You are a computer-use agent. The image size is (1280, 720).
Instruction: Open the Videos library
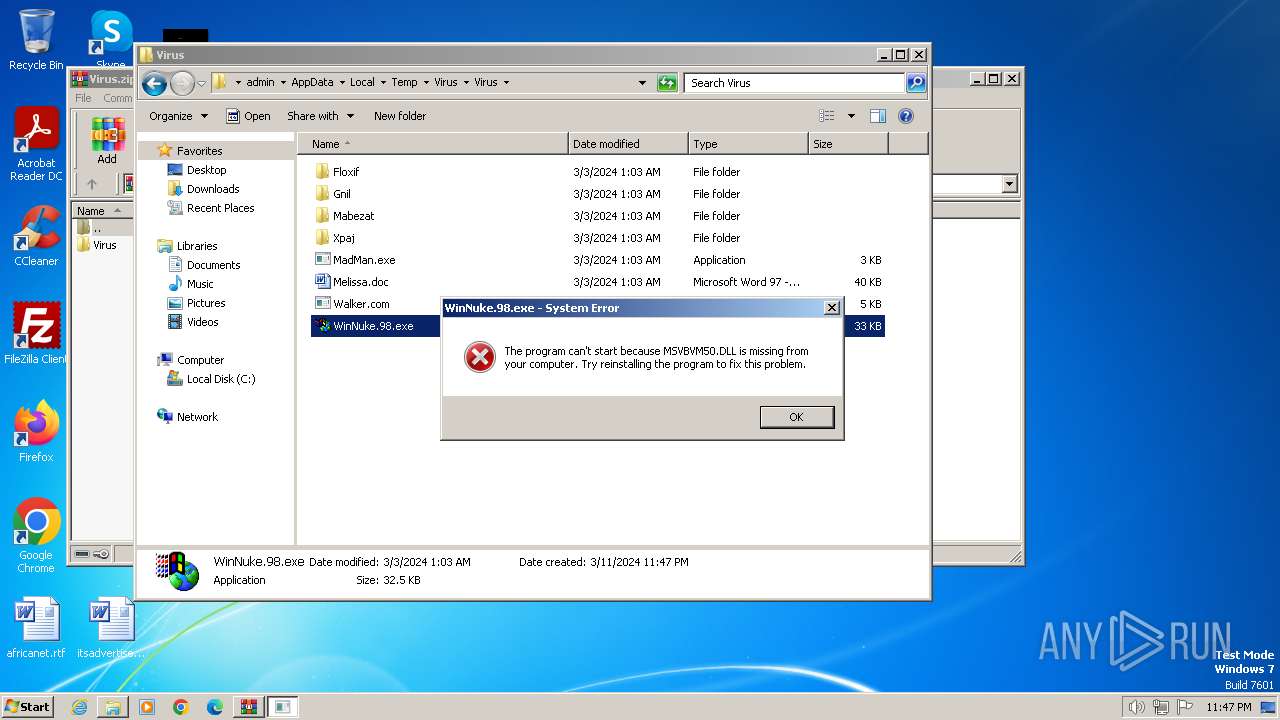[202, 322]
